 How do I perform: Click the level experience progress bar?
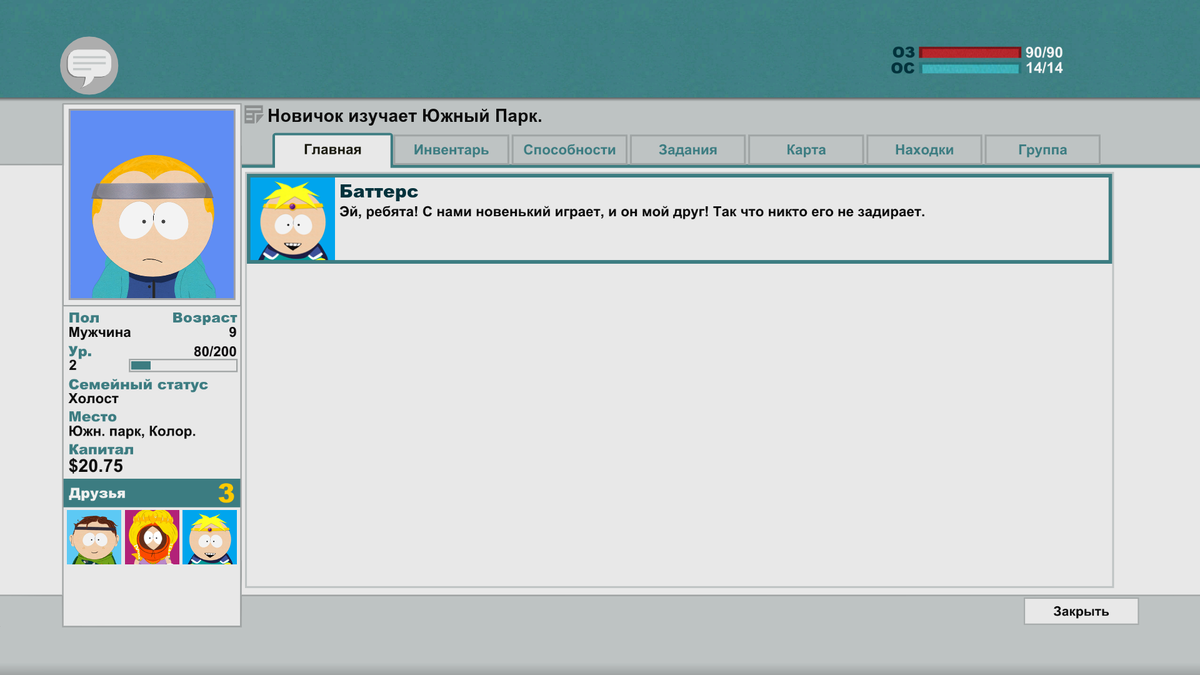(x=183, y=366)
